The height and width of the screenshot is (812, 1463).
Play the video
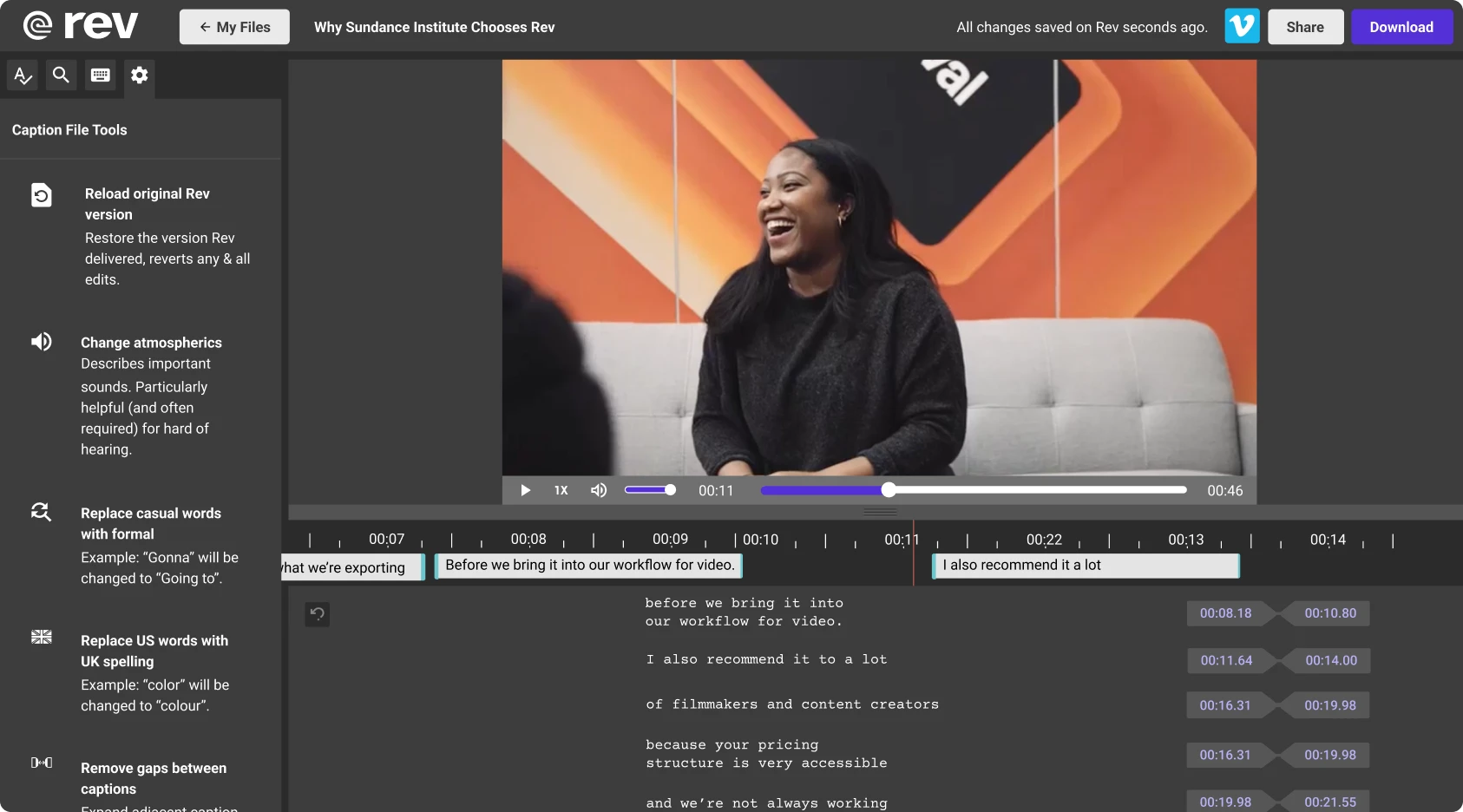coord(525,490)
